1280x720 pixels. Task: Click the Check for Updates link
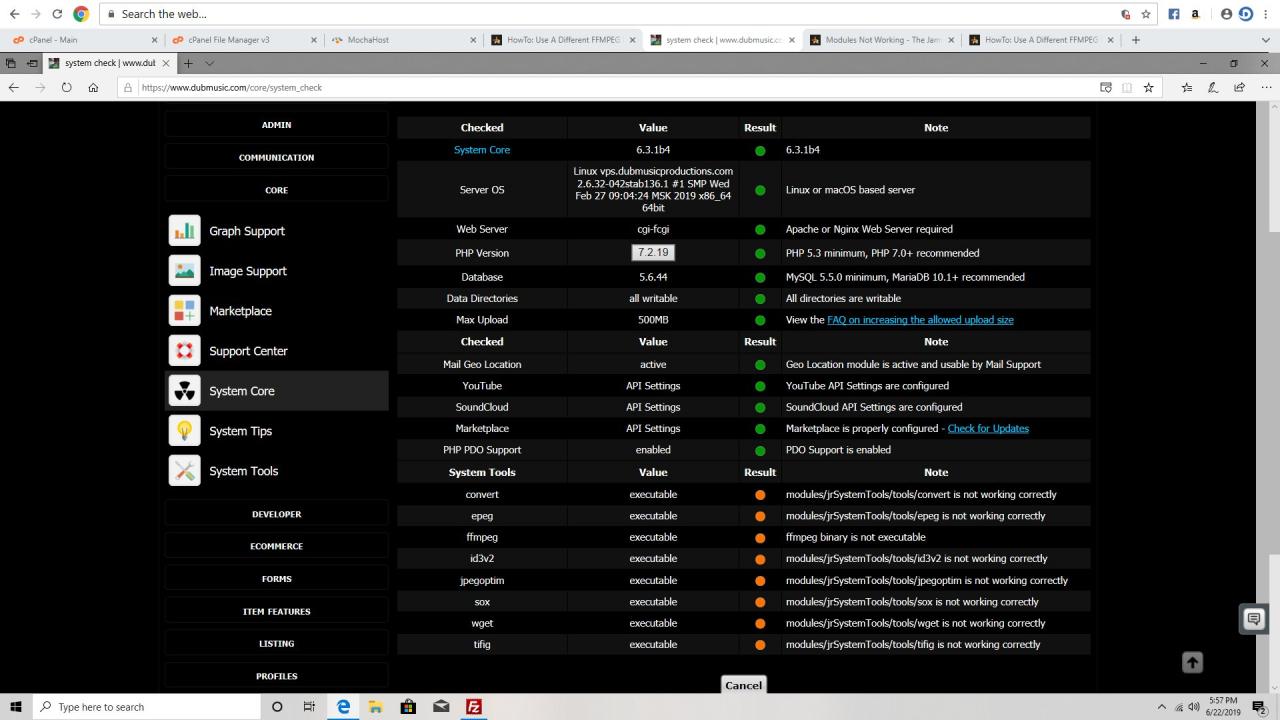pos(987,428)
